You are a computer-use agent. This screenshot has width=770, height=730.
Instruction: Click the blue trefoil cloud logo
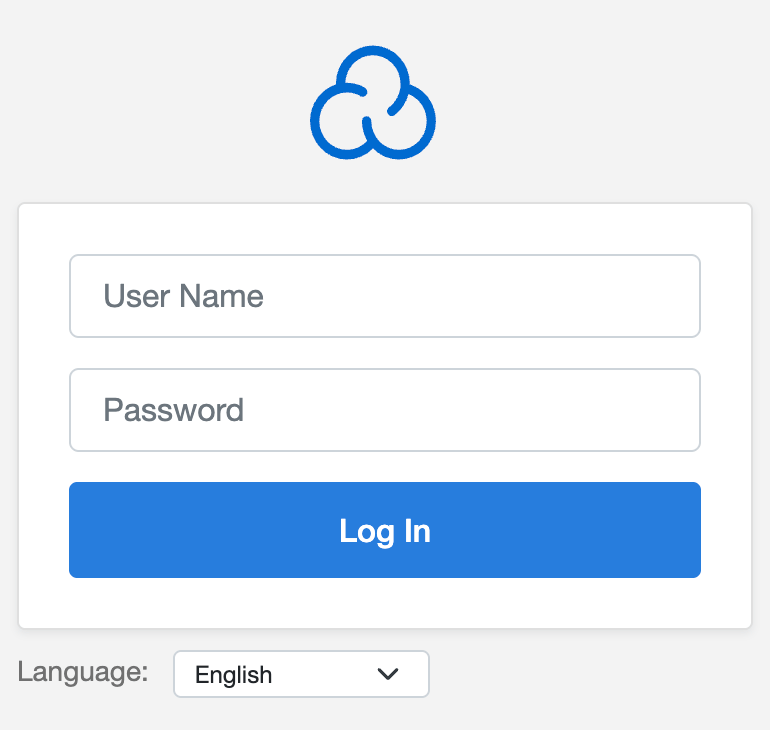[373, 103]
